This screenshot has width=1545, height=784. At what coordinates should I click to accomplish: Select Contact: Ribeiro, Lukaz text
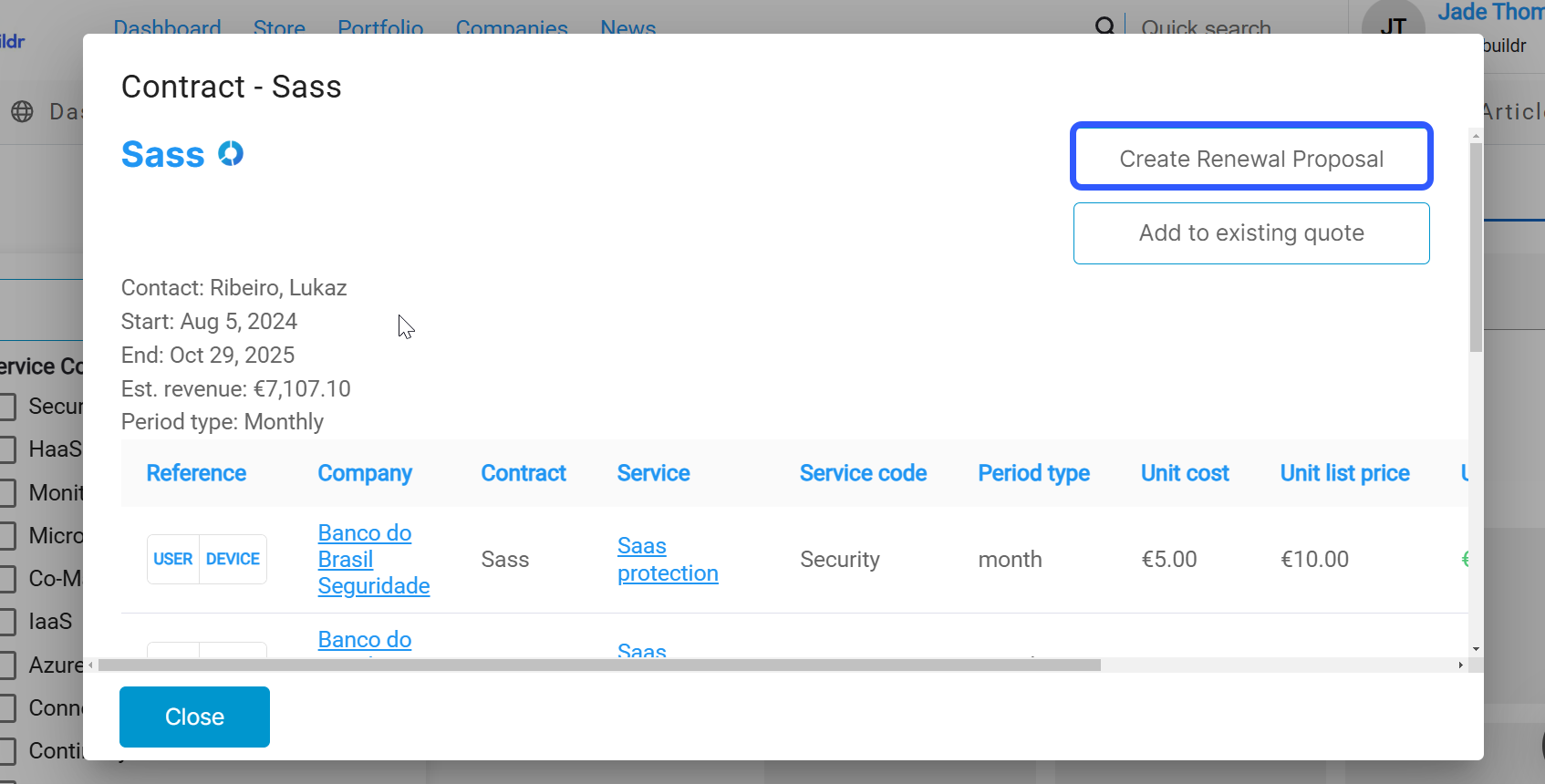[234, 288]
